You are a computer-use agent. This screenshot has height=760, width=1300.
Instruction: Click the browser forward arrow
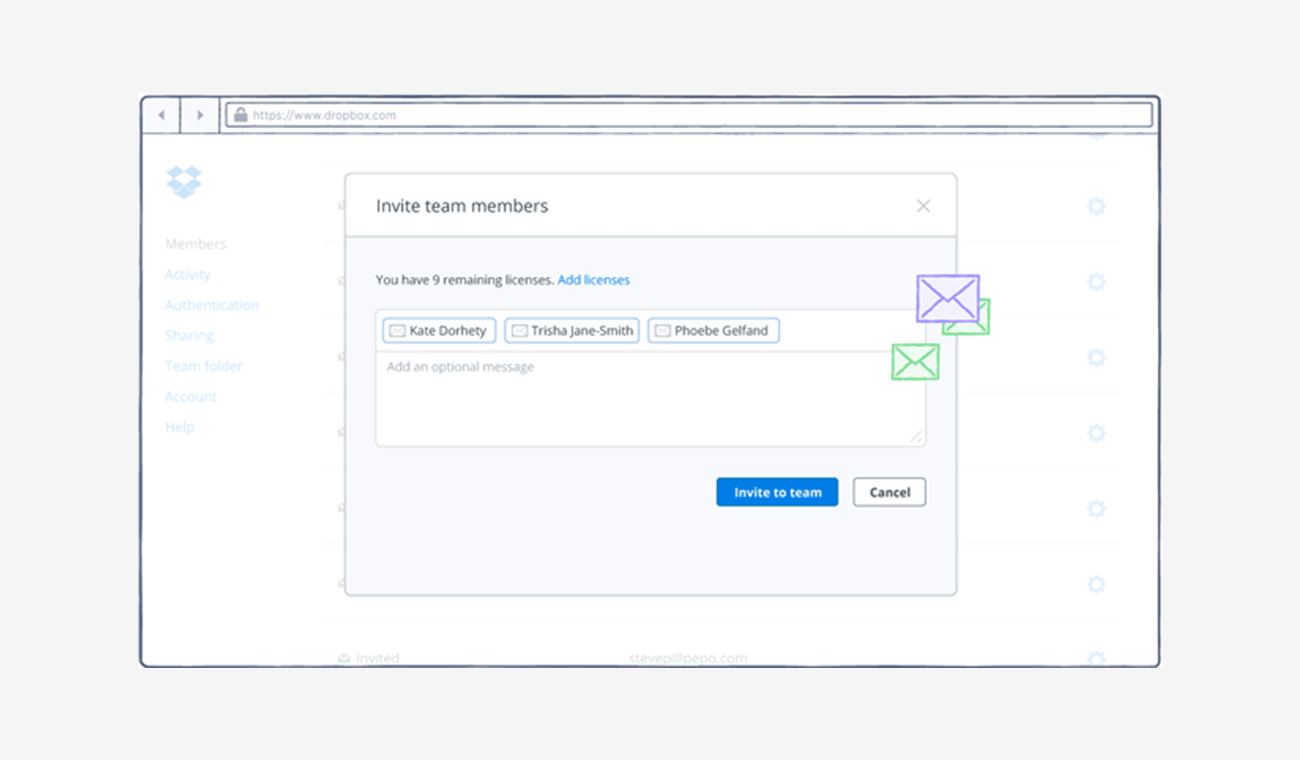[x=200, y=115]
